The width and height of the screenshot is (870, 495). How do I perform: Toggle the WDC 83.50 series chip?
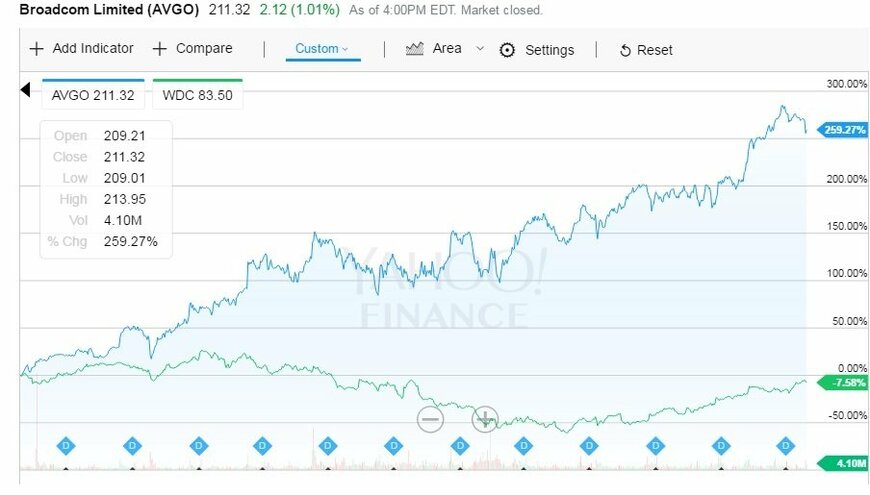click(x=198, y=97)
